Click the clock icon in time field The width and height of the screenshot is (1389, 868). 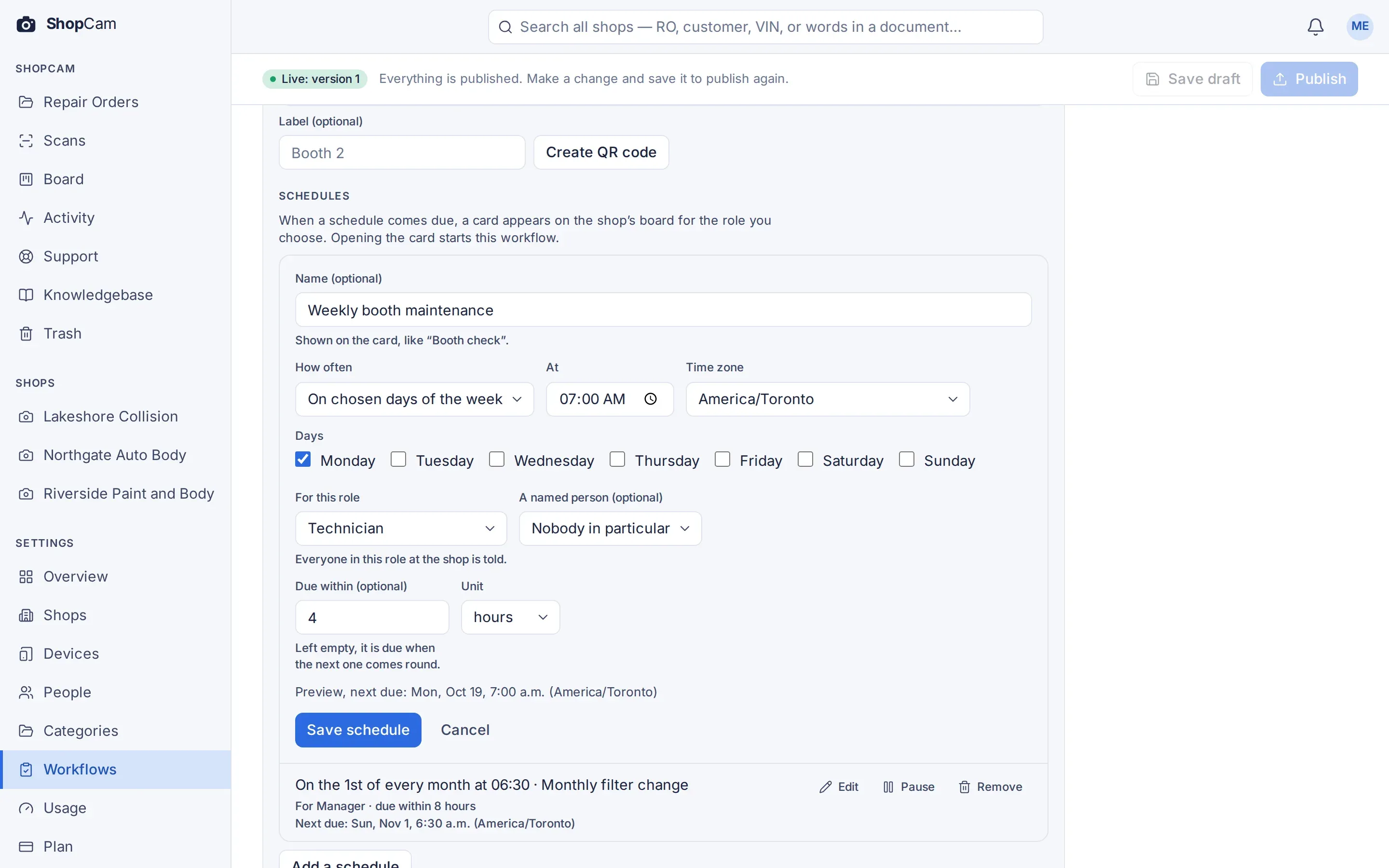tap(650, 399)
